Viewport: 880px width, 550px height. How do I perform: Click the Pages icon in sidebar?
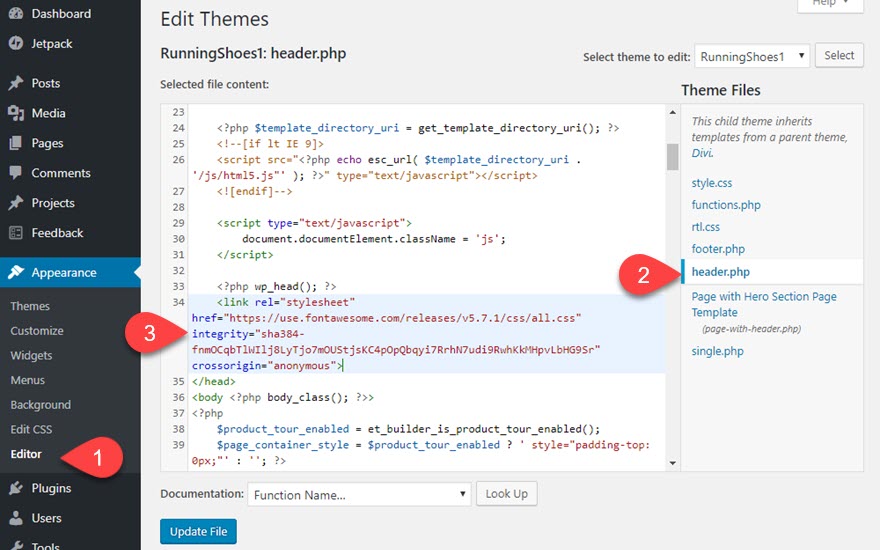pyautogui.click(x=16, y=144)
